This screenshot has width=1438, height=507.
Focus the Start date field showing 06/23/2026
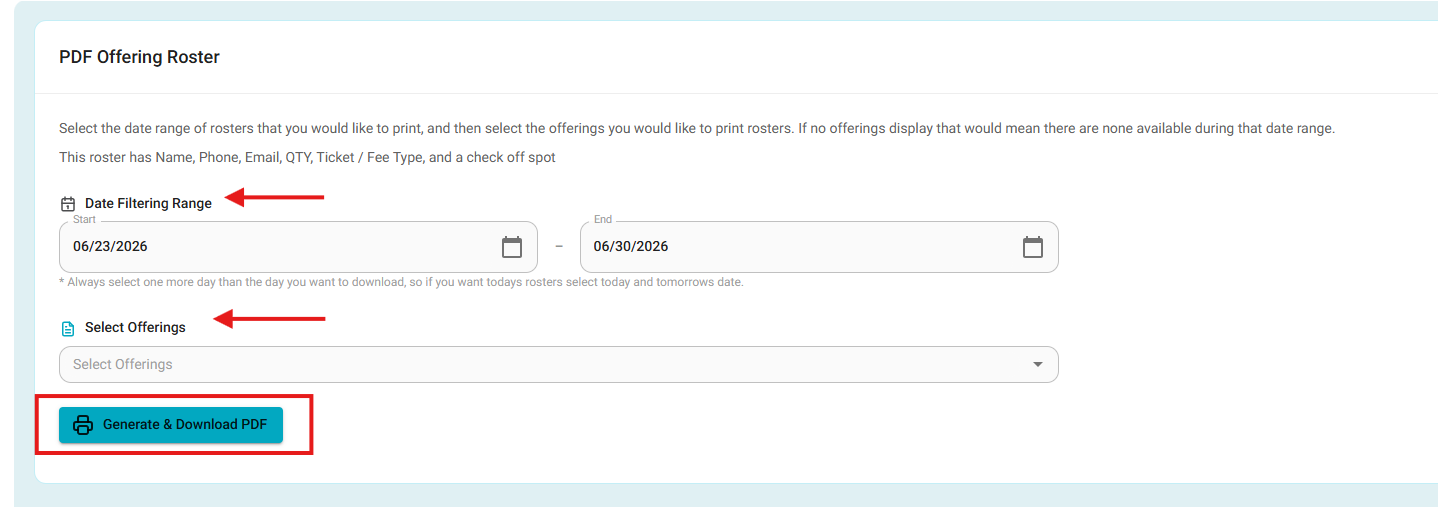[x=298, y=247]
